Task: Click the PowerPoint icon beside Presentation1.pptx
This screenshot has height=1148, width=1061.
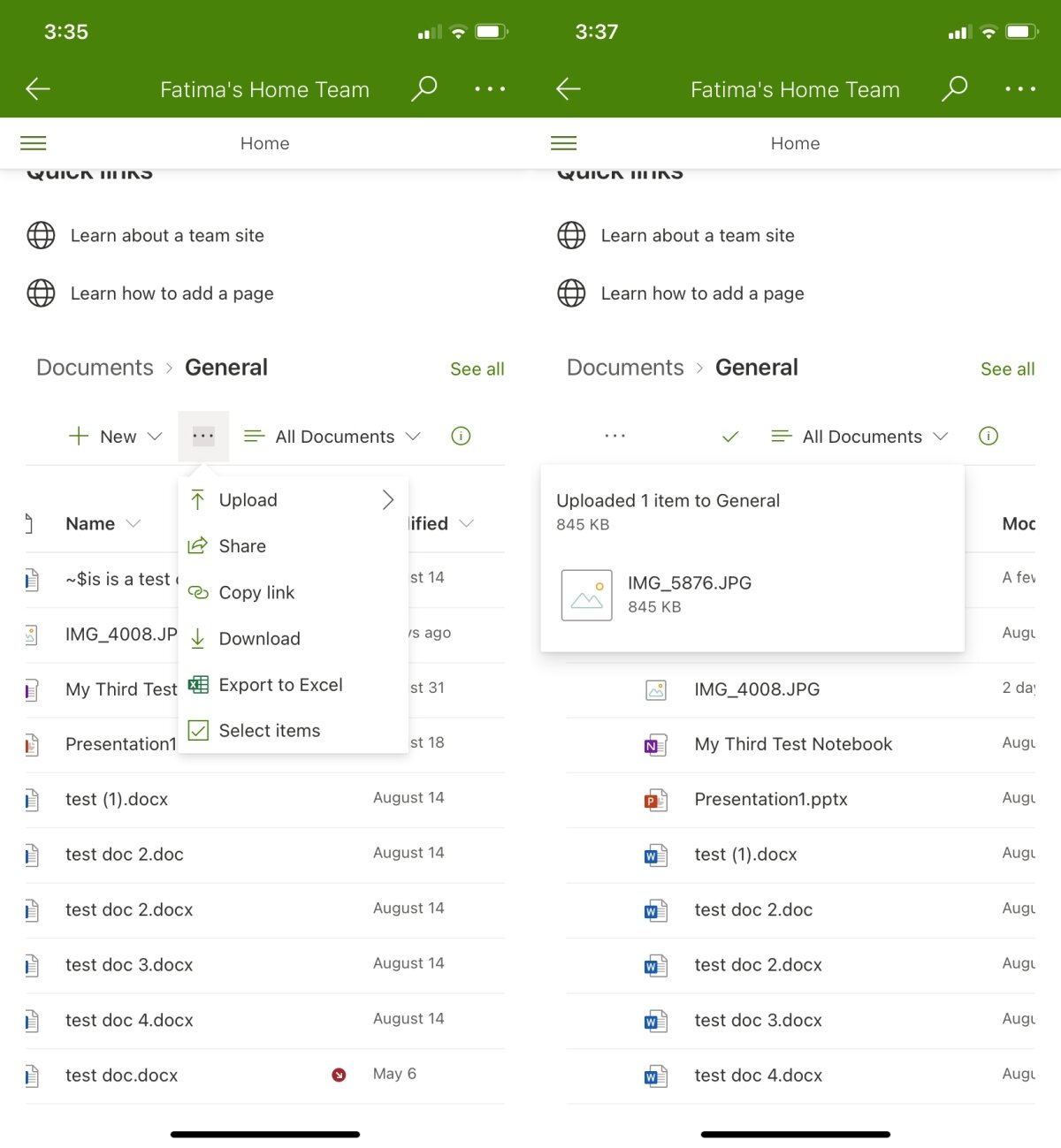Action: pos(655,800)
